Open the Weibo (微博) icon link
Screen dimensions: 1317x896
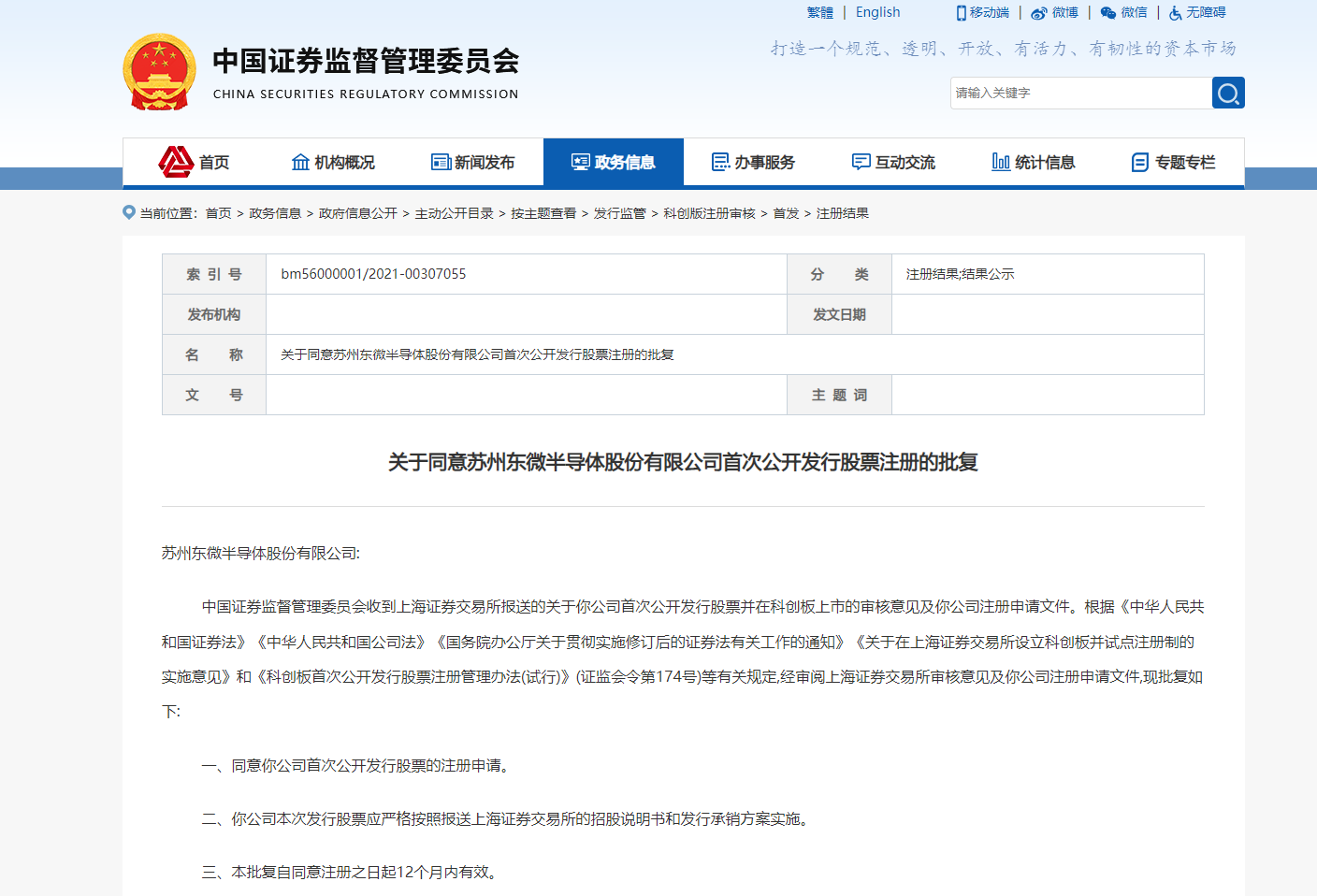(x=1039, y=13)
